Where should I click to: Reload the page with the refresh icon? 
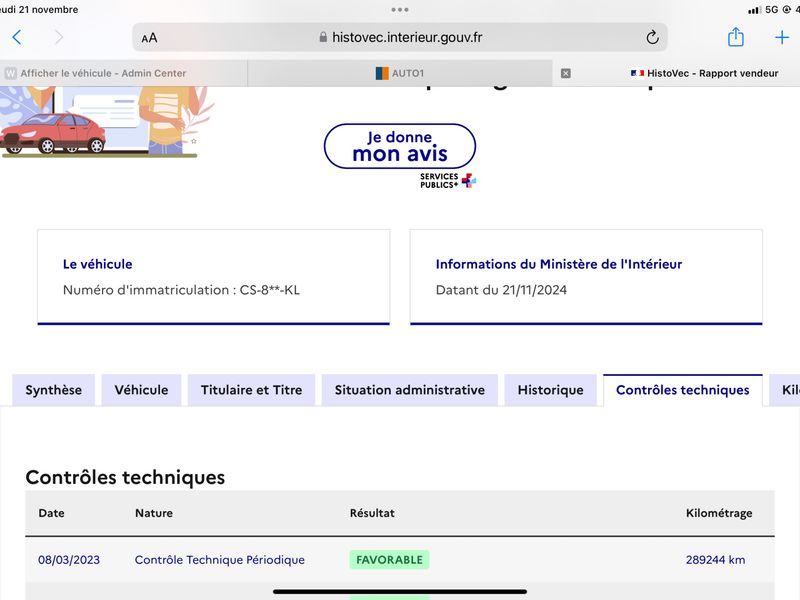tap(652, 37)
